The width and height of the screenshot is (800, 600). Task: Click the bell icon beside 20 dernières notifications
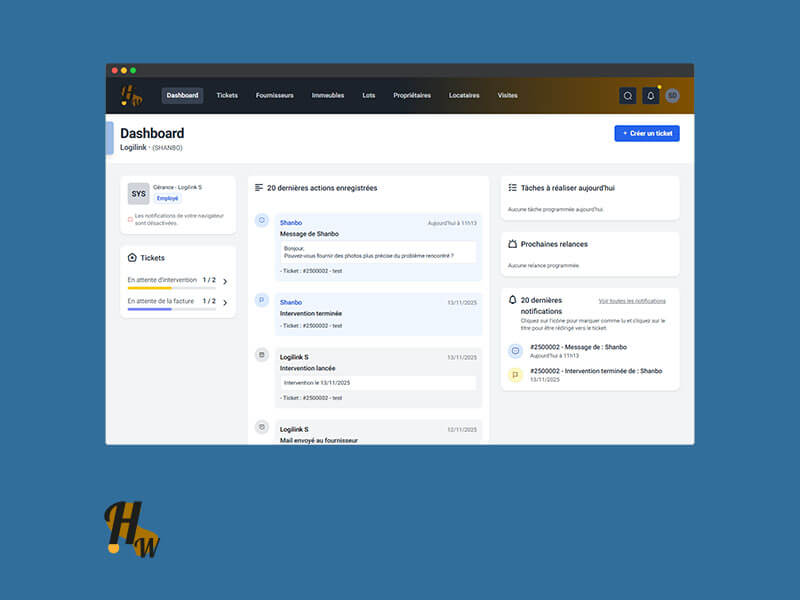(x=513, y=299)
